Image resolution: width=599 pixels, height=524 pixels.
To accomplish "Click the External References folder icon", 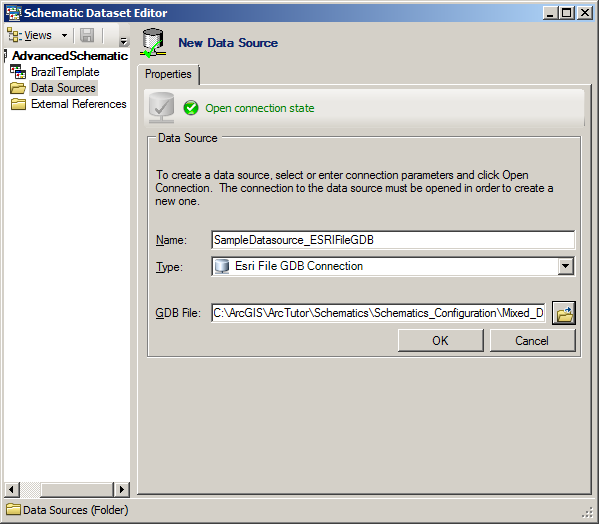I will tap(18, 104).
